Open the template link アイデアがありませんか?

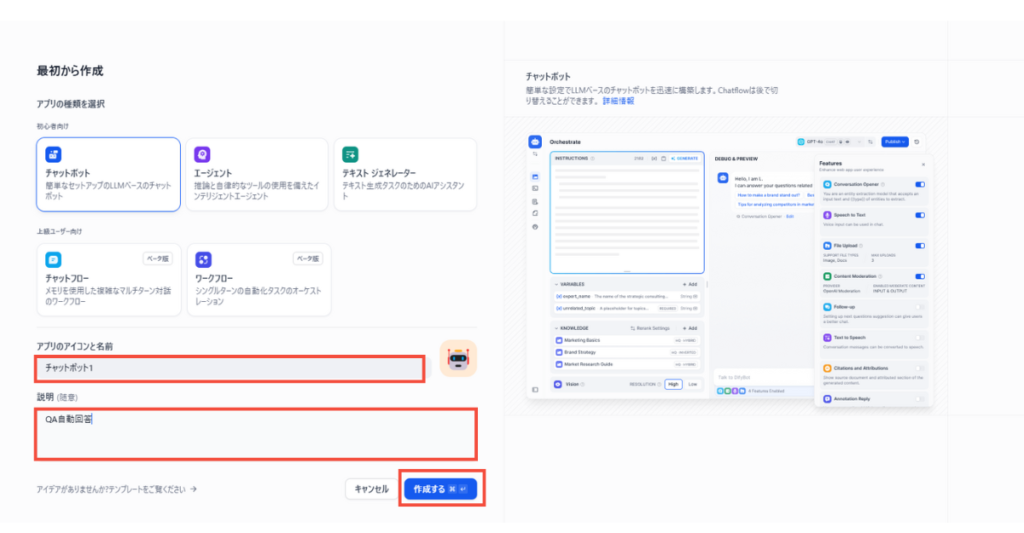(116, 489)
